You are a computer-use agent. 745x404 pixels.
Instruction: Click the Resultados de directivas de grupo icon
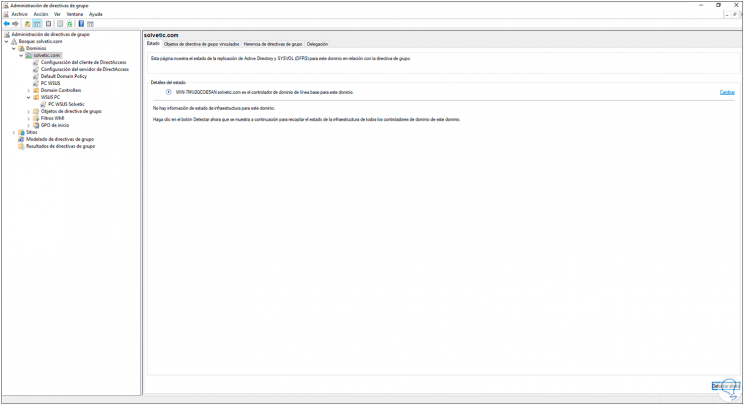pyautogui.click(x=21, y=146)
